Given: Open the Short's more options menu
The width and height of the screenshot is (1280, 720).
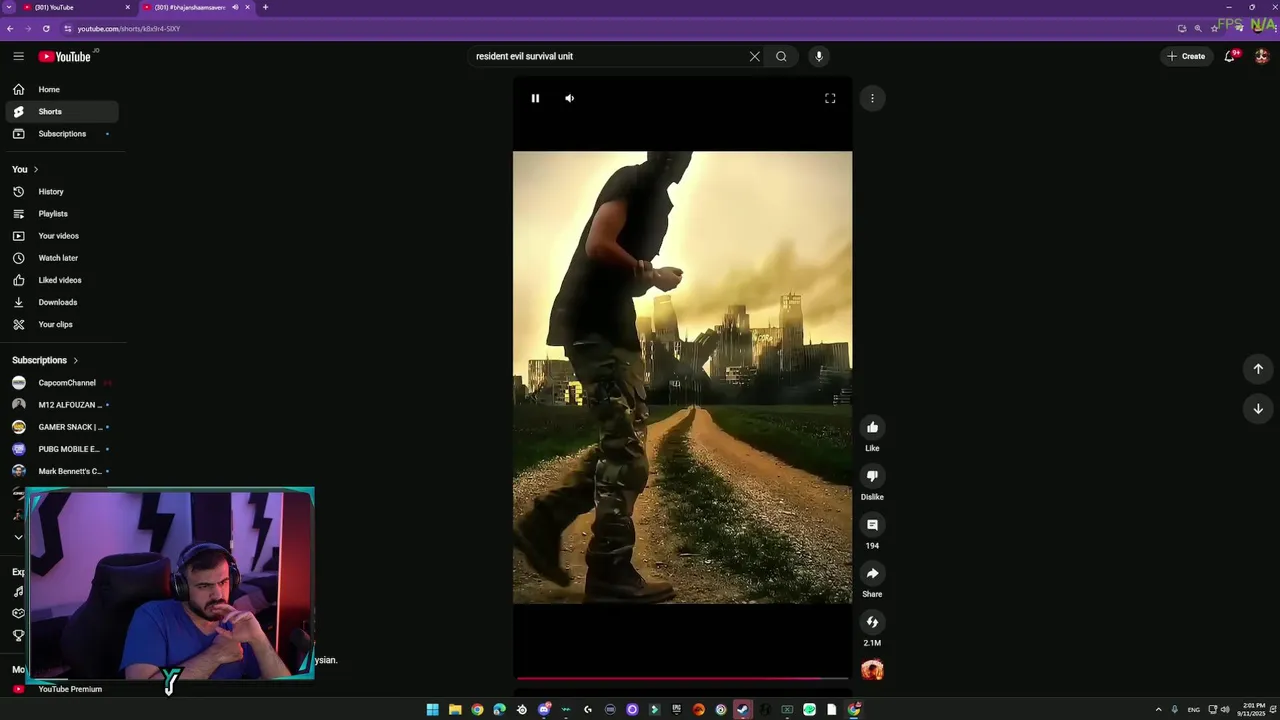Looking at the screenshot, I should 872,98.
